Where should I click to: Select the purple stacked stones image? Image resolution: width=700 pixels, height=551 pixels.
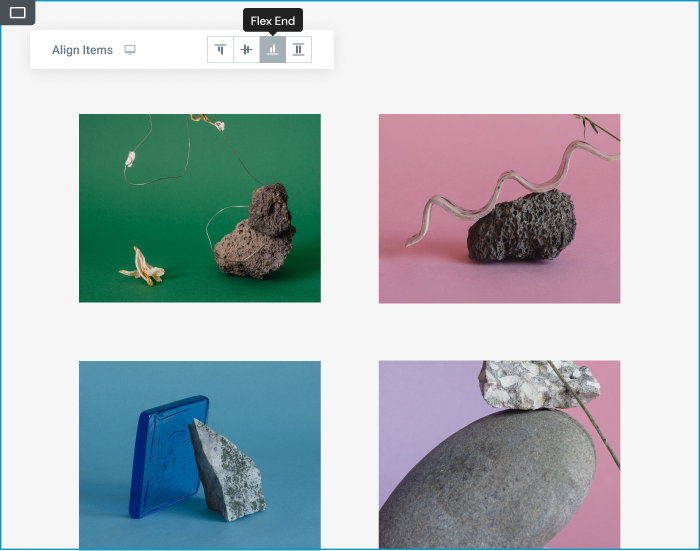pos(499,455)
